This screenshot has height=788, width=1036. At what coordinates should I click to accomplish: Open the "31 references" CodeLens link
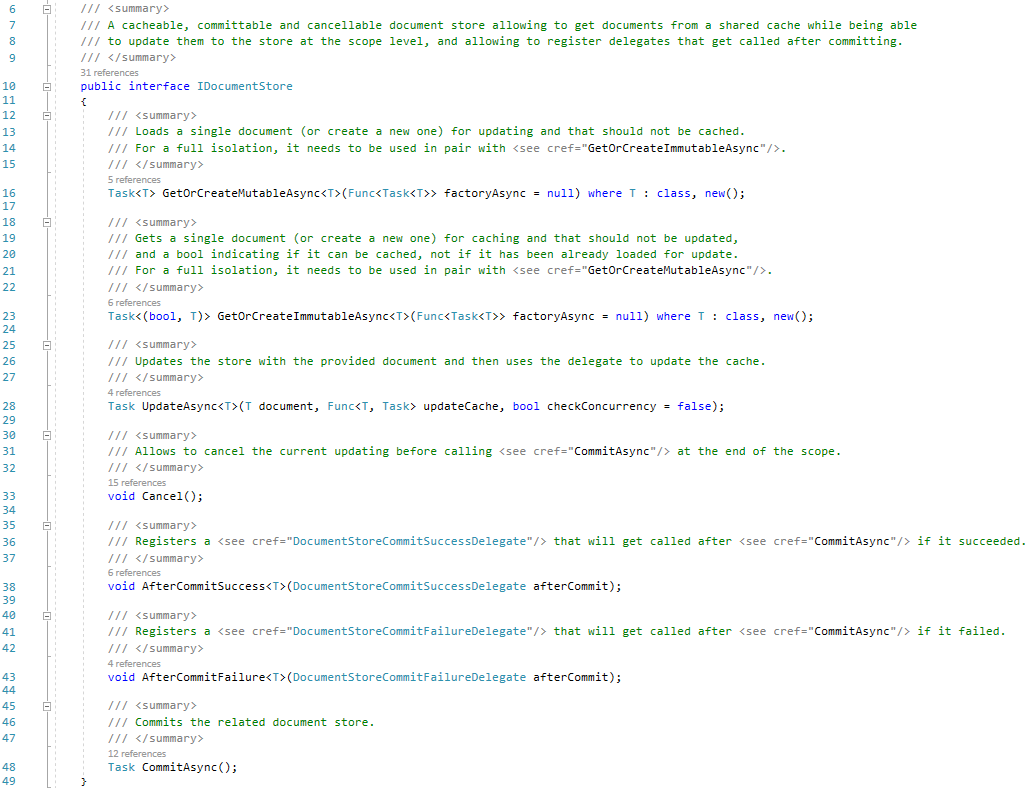[x=110, y=73]
